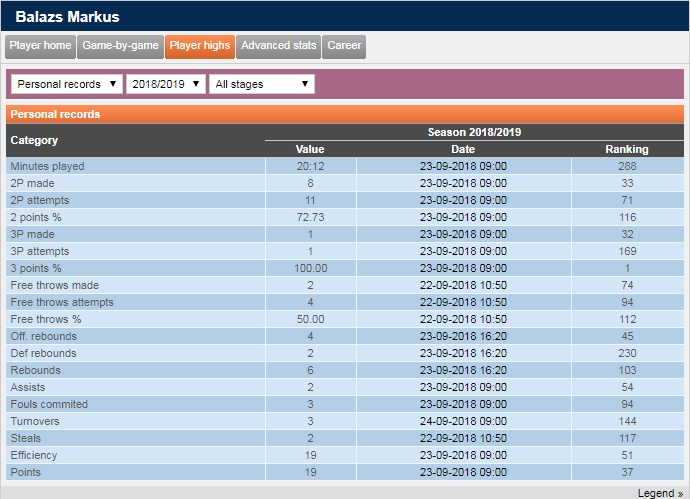Viewport: 690px width, 499px height.
Task: Select the Minutes played row
Action: click(x=47, y=166)
